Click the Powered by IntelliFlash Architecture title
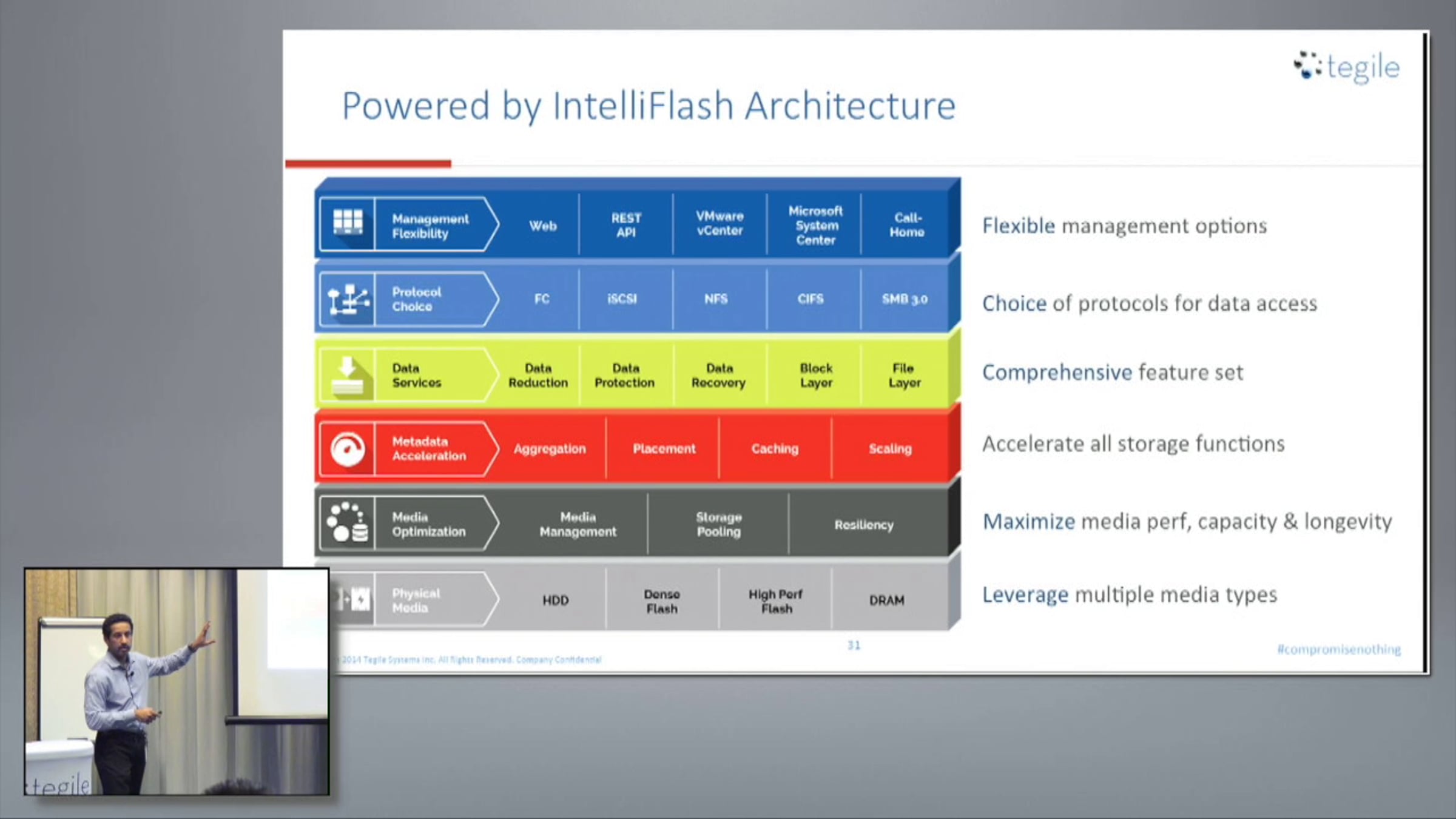Screen dimensions: 1456x819 (x=649, y=106)
